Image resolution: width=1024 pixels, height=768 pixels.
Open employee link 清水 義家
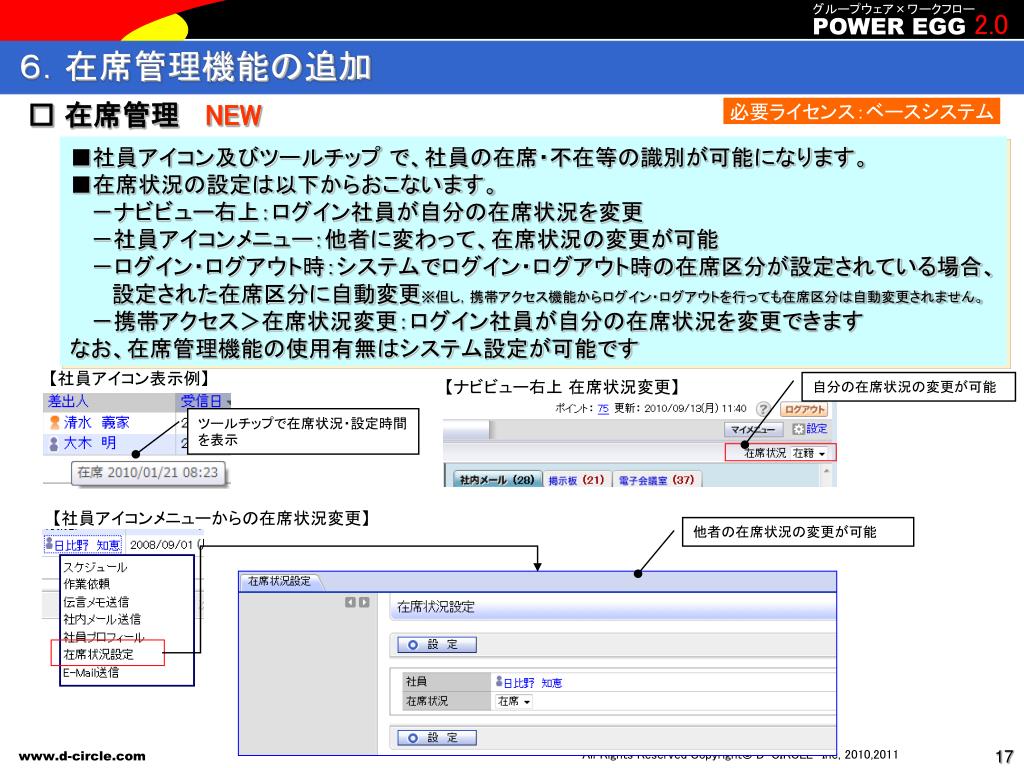[x=97, y=423]
